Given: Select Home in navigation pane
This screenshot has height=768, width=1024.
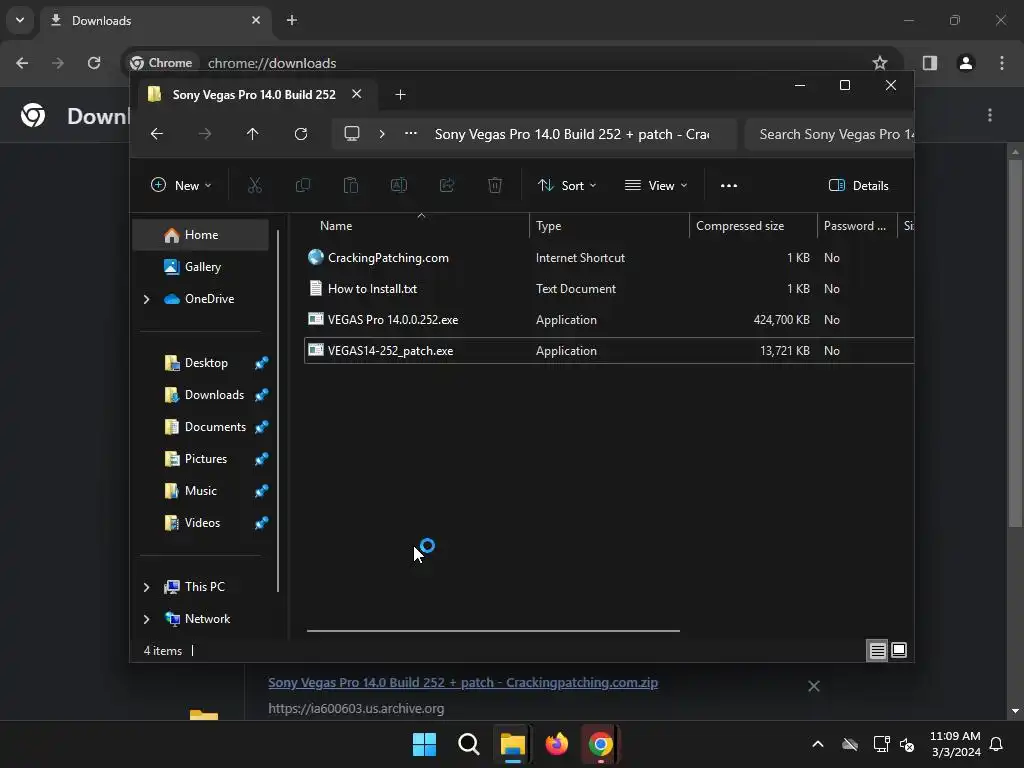Looking at the screenshot, I should click(x=200, y=235).
